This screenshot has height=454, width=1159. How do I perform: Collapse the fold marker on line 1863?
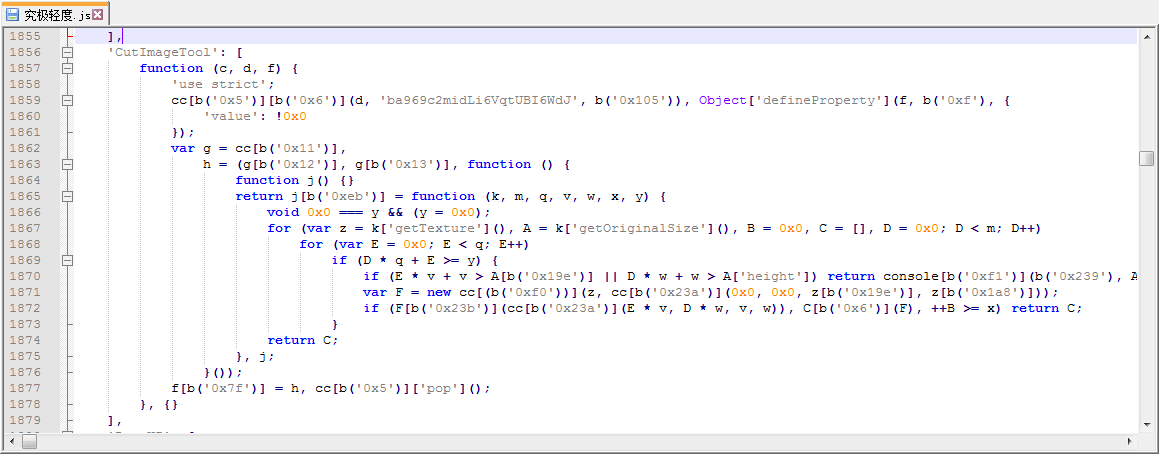click(x=67, y=164)
